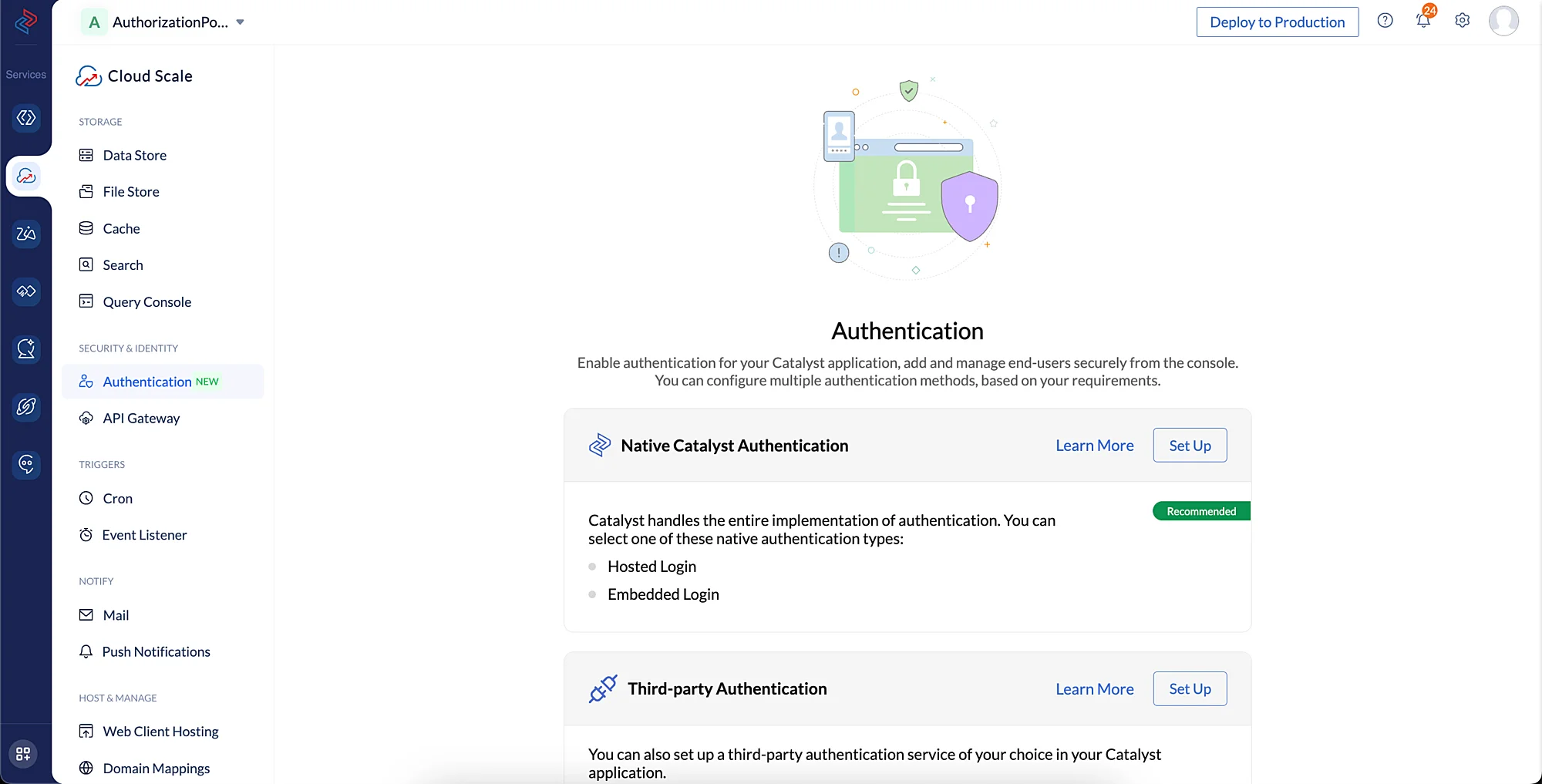Click the Catalyst logo icon
This screenshot has height=784, width=1542.
coord(26,21)
